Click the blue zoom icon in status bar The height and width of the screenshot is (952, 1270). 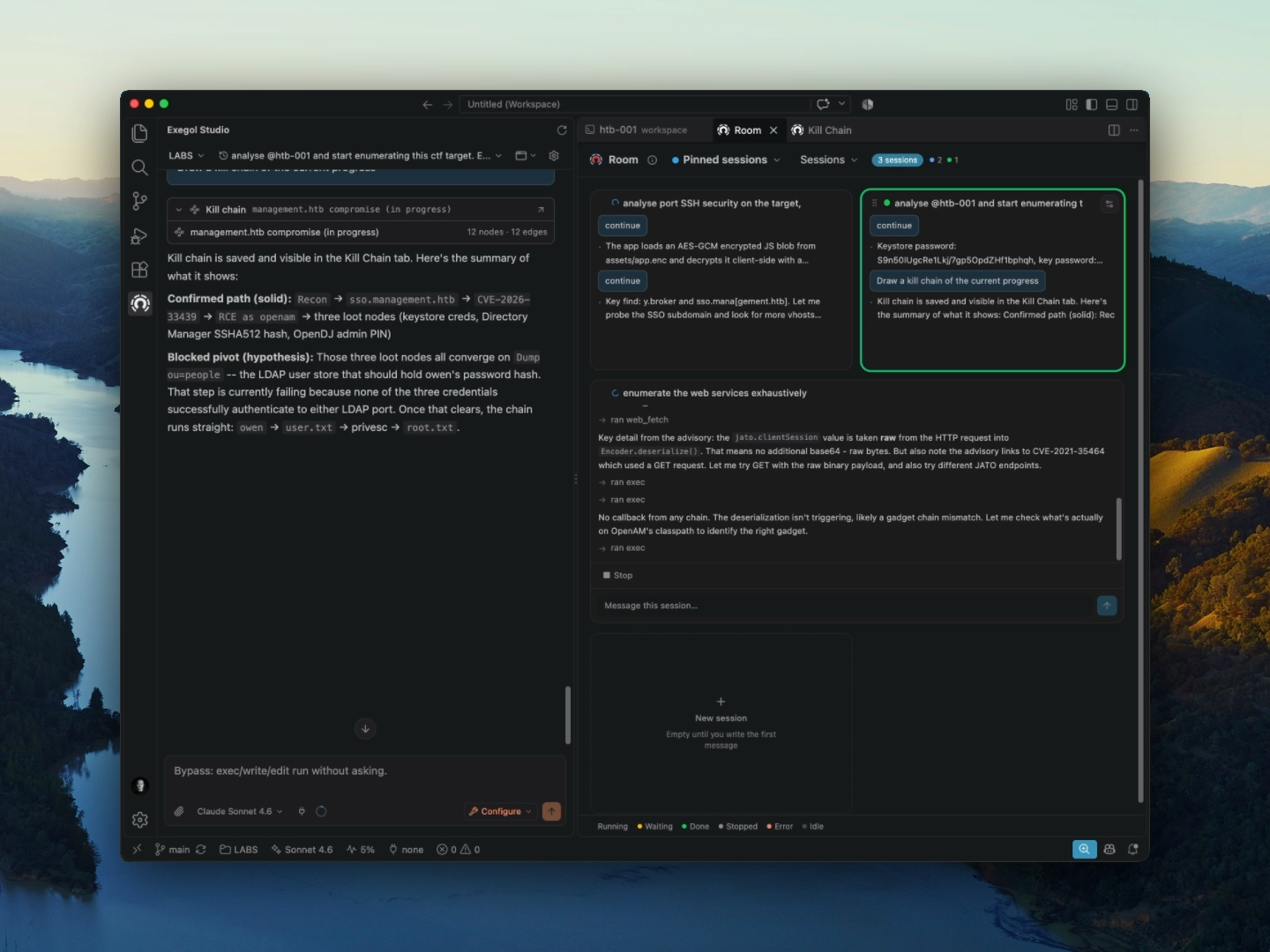coord(1084,849)
